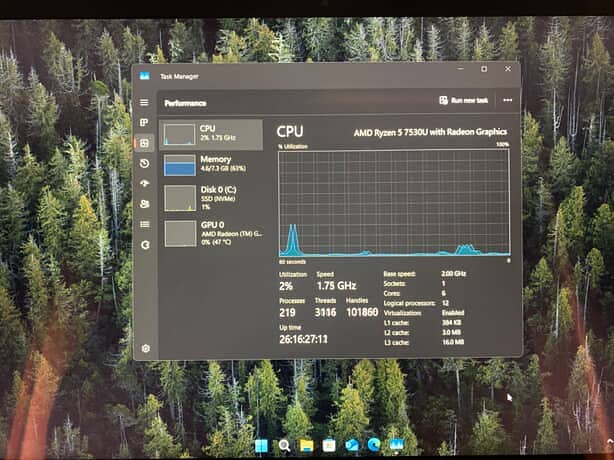Select Memory in the performance list
614x460 pixels.
pos(211,164)
